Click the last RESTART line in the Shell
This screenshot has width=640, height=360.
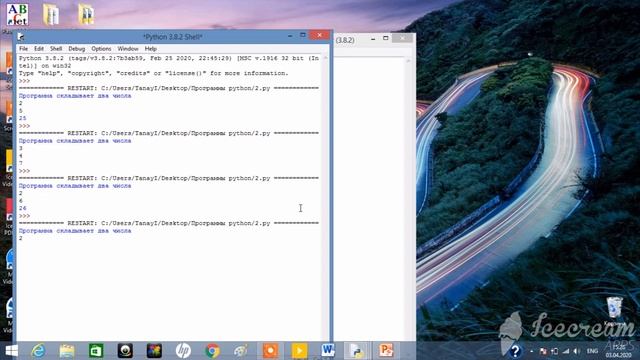[x=169, y=223]
